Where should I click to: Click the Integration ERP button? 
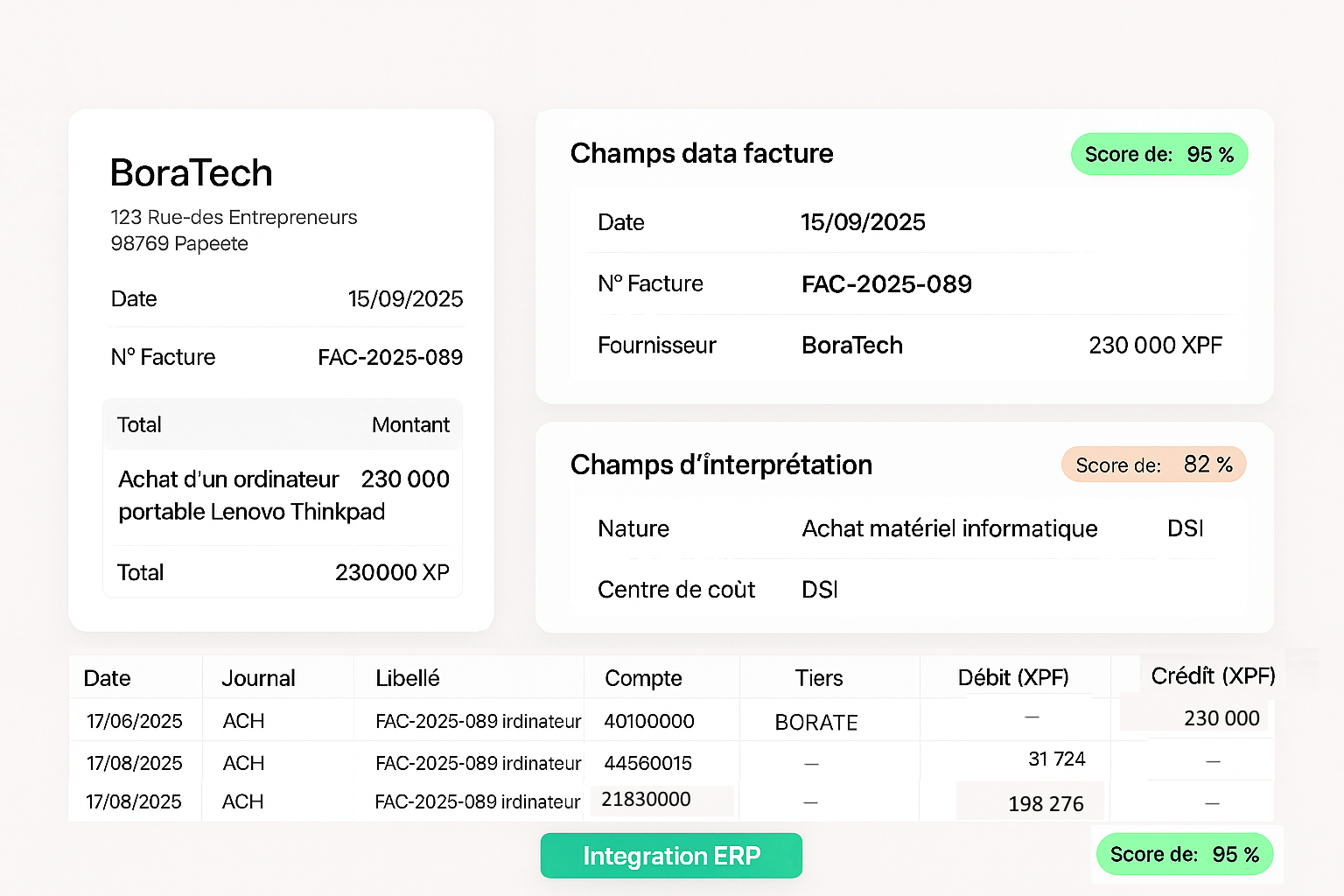(671, 855)
